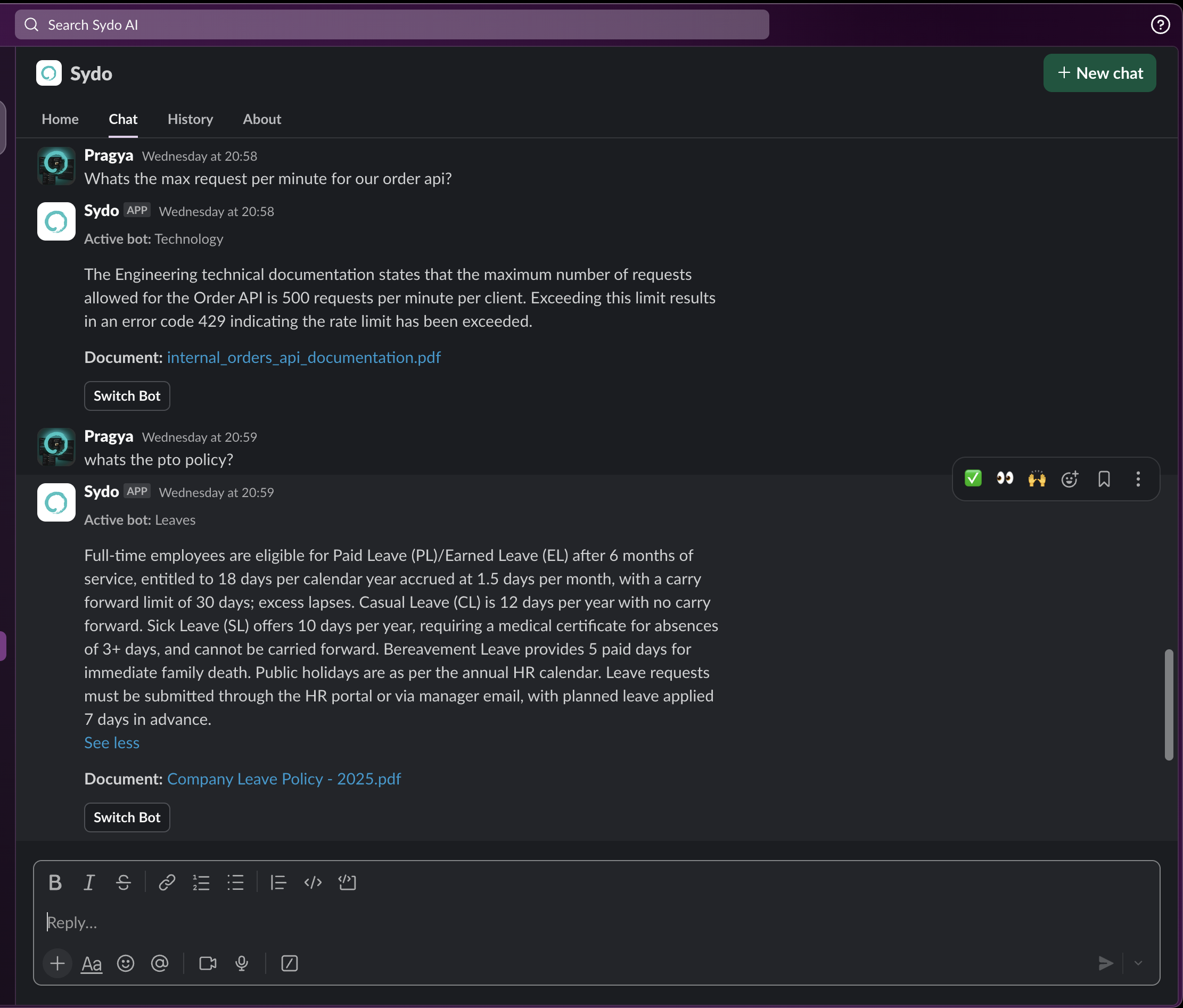The height and width of the screenshot is (1008, 1183).
Task: Open Company Leave Policy - 2025.pdf link
Action: (284, 779)
